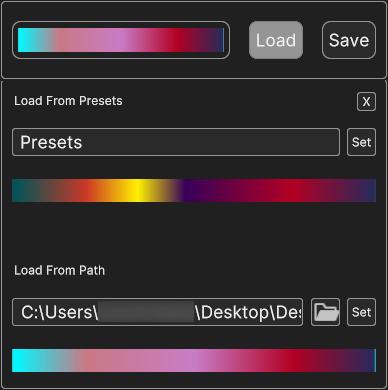Close the Load From Presets panel using X

(x=366, y=101)
